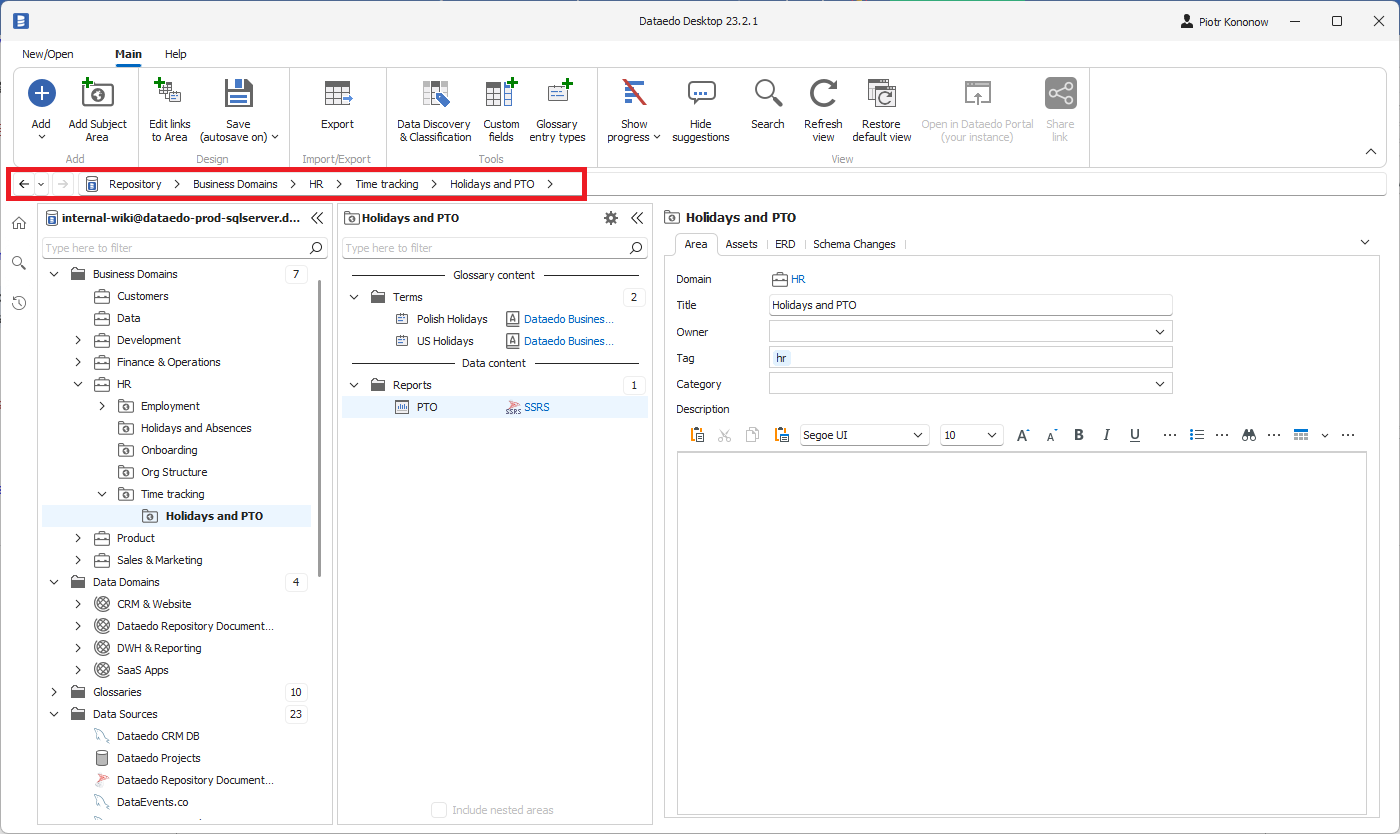Open search from left sidebar magnifier
The width and height of the screenshot is (1400, 834).
coord(19,263)
